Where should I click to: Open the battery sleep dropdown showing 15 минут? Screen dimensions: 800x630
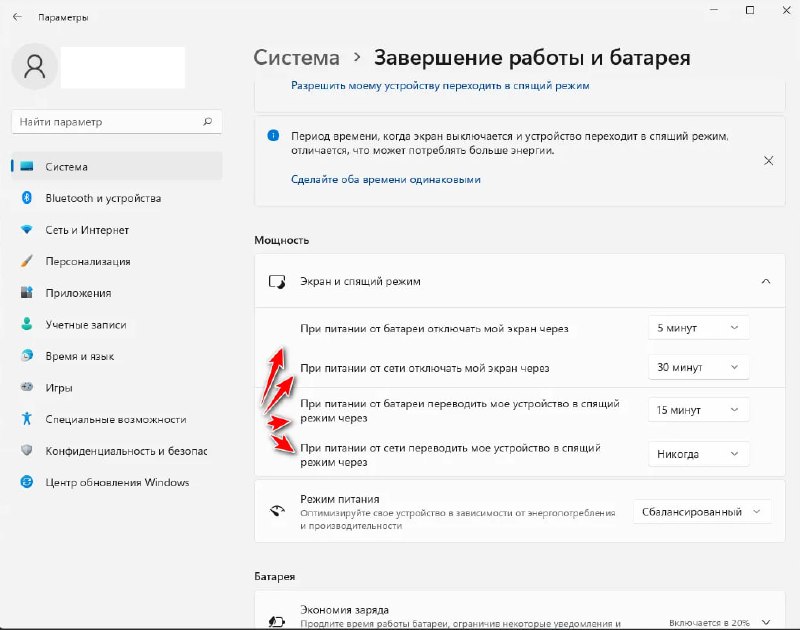[x=698, y=410]
